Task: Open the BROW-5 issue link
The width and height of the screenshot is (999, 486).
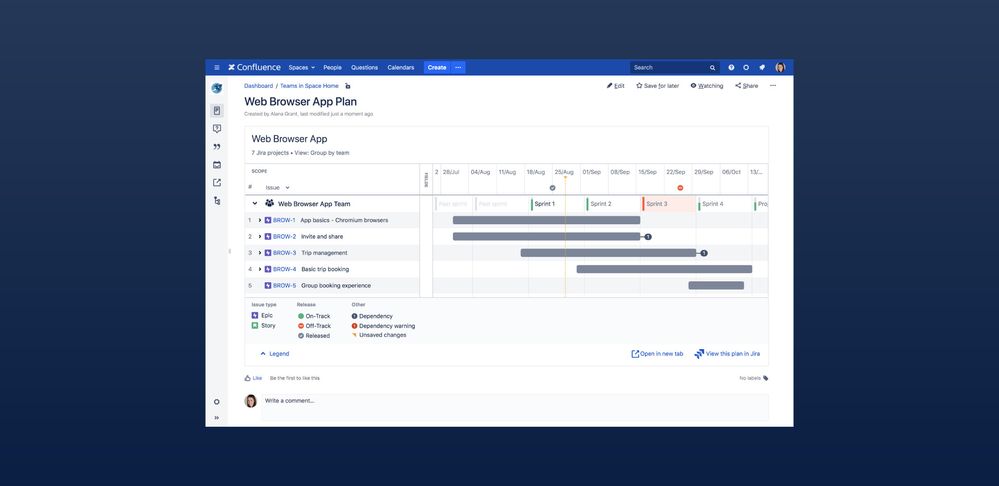Action: pyautogui.click(x=285, y=286)
